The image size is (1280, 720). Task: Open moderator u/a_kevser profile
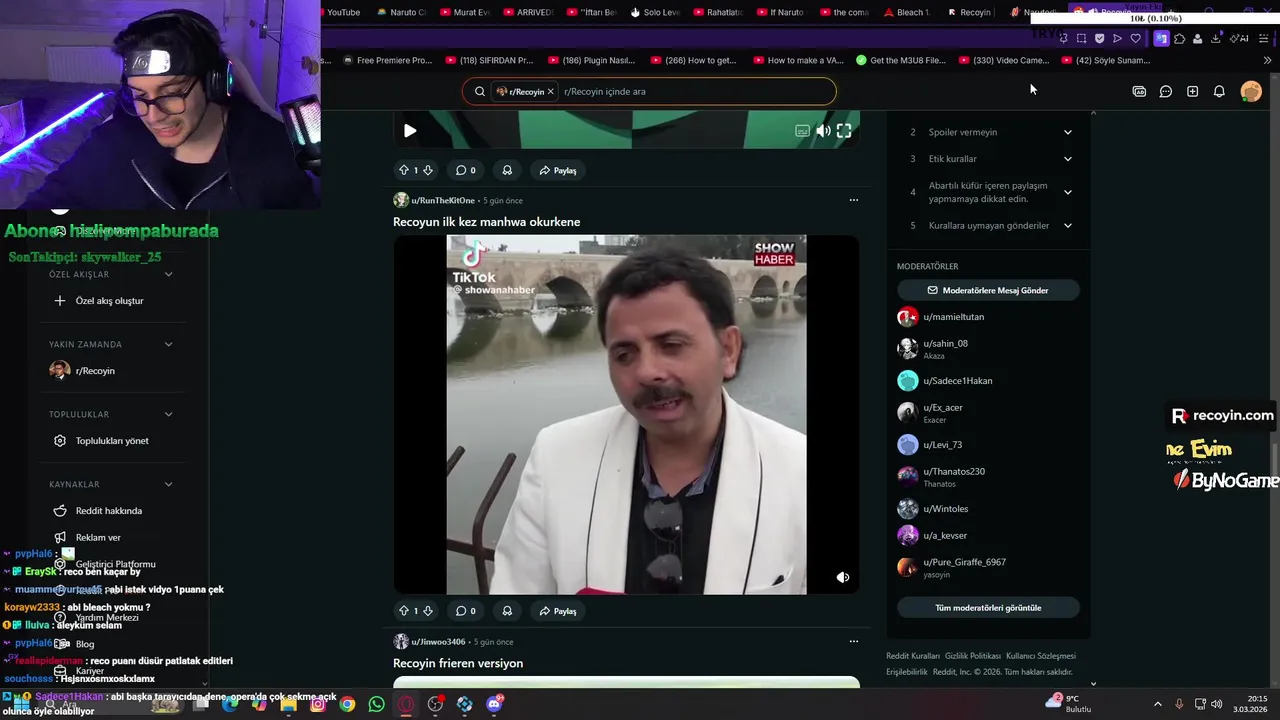pos(945,535)
